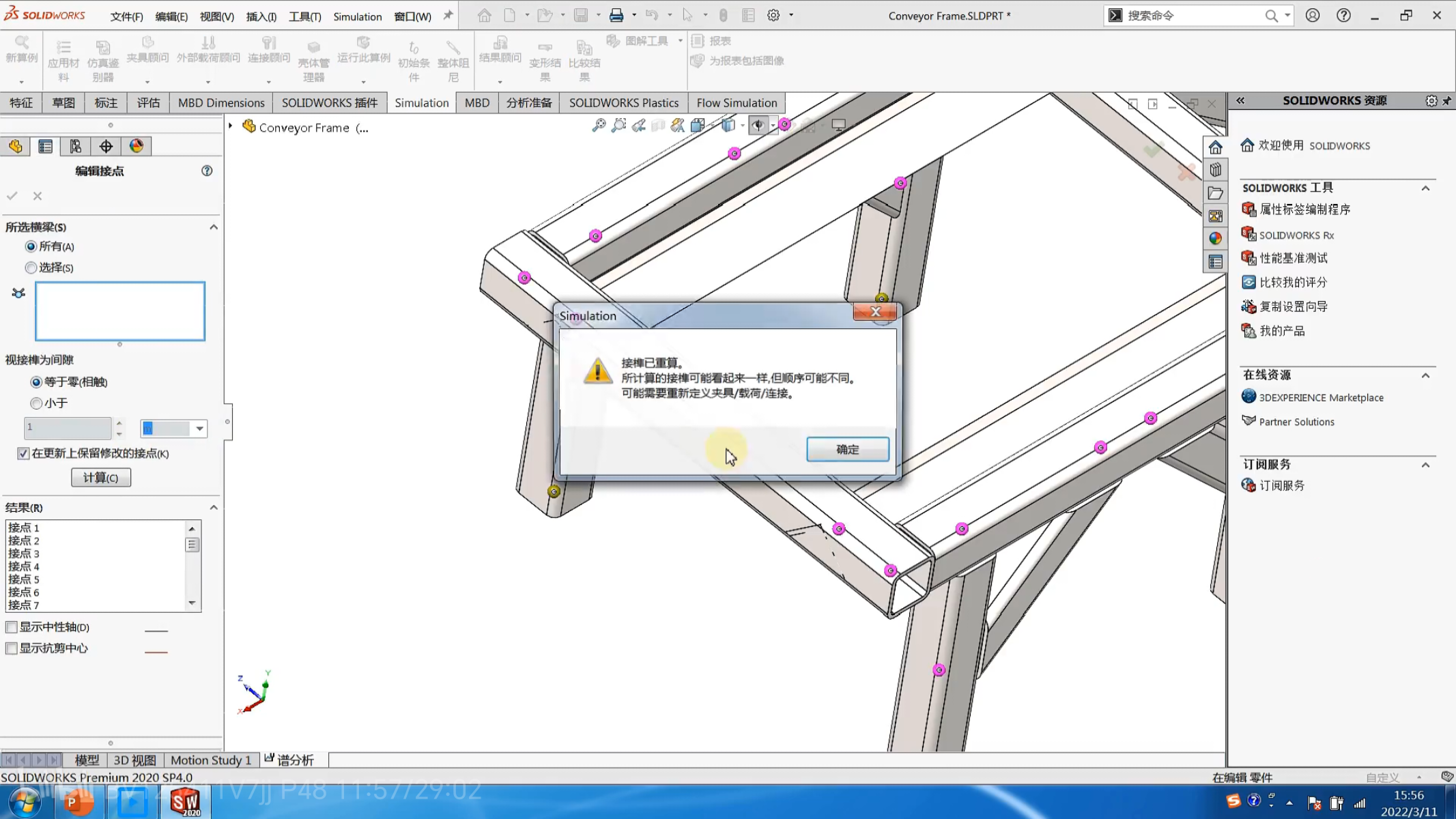
Task: Click the Zoom to Fit view icon
Action: 599,126
